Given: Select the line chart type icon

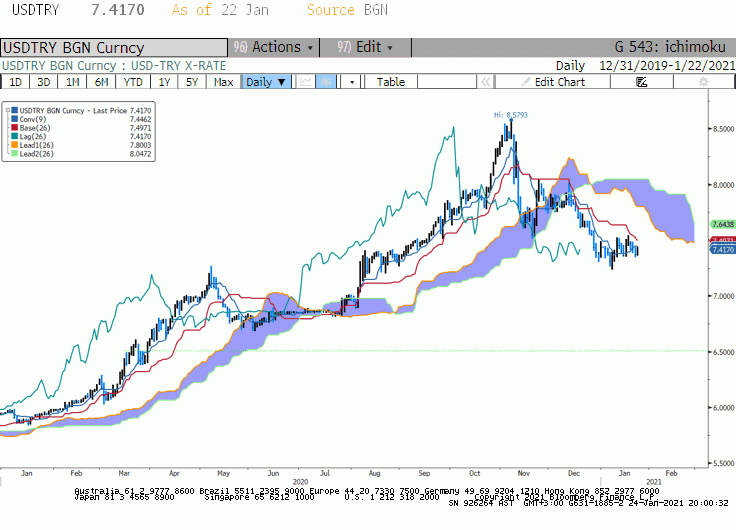Looking at the screenshot, I should 306,82.
